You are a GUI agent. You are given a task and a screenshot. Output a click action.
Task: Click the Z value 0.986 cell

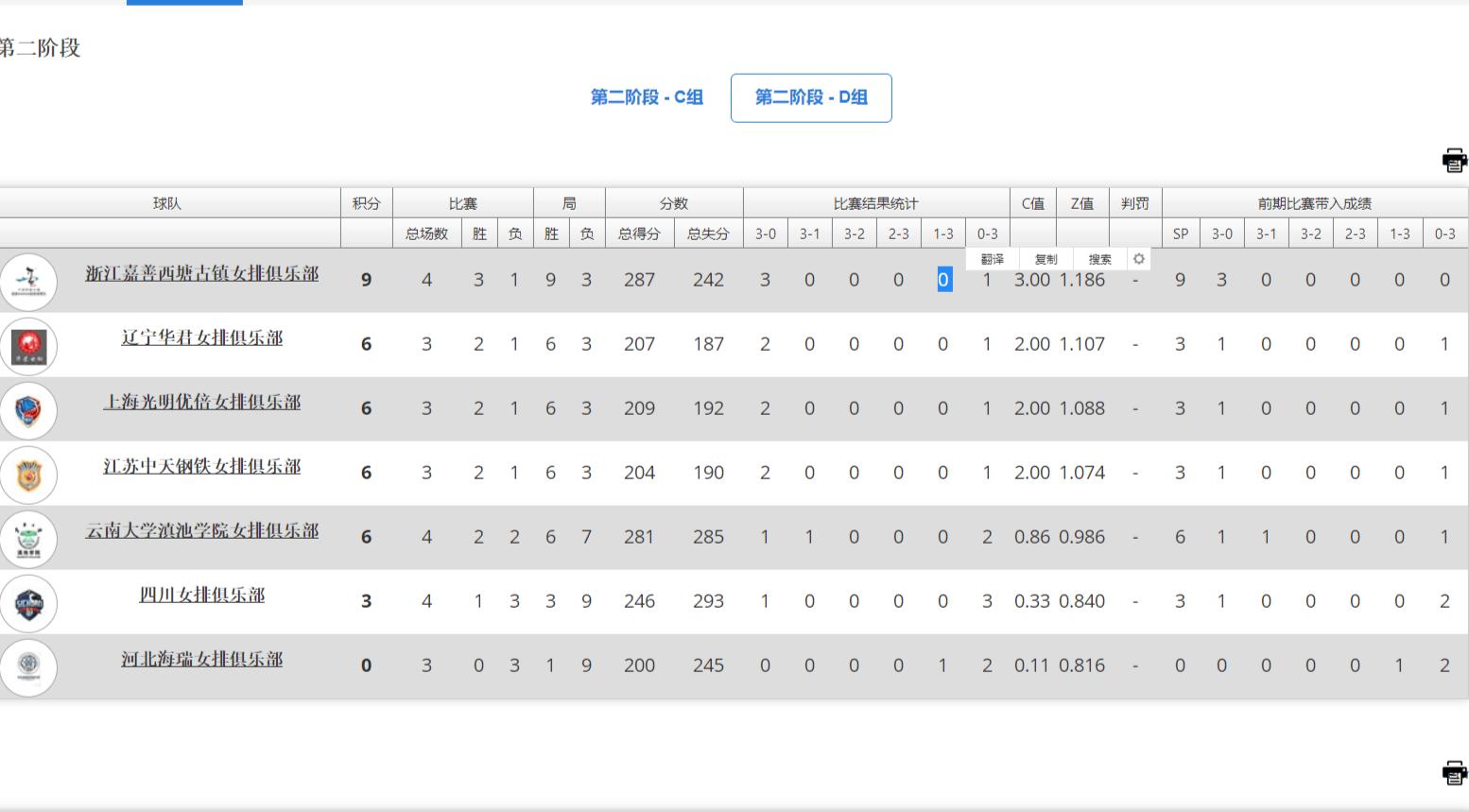pos(1082,537)
